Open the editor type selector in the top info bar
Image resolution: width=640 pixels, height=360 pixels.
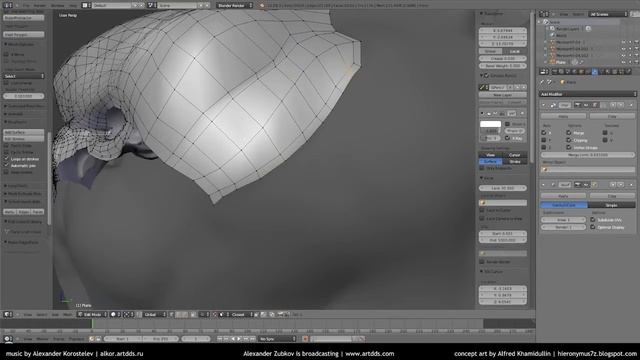(x=7, y=5)
